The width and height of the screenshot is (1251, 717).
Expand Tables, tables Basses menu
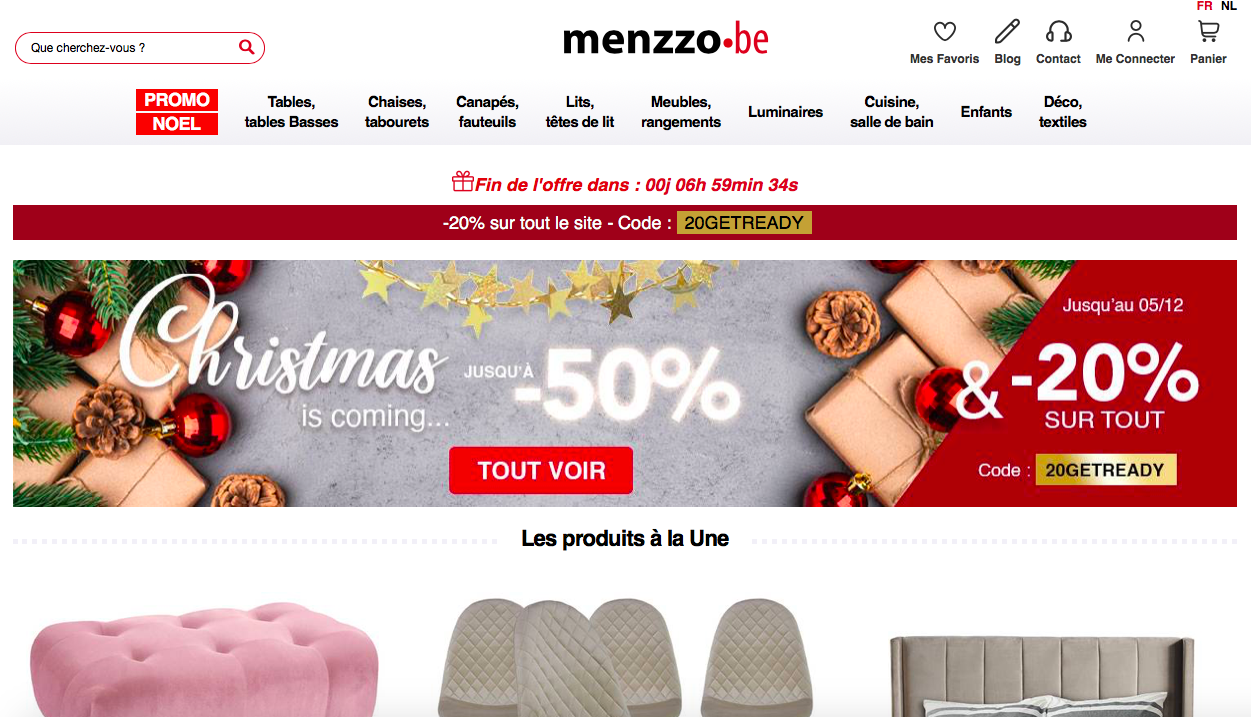(292, 112)
